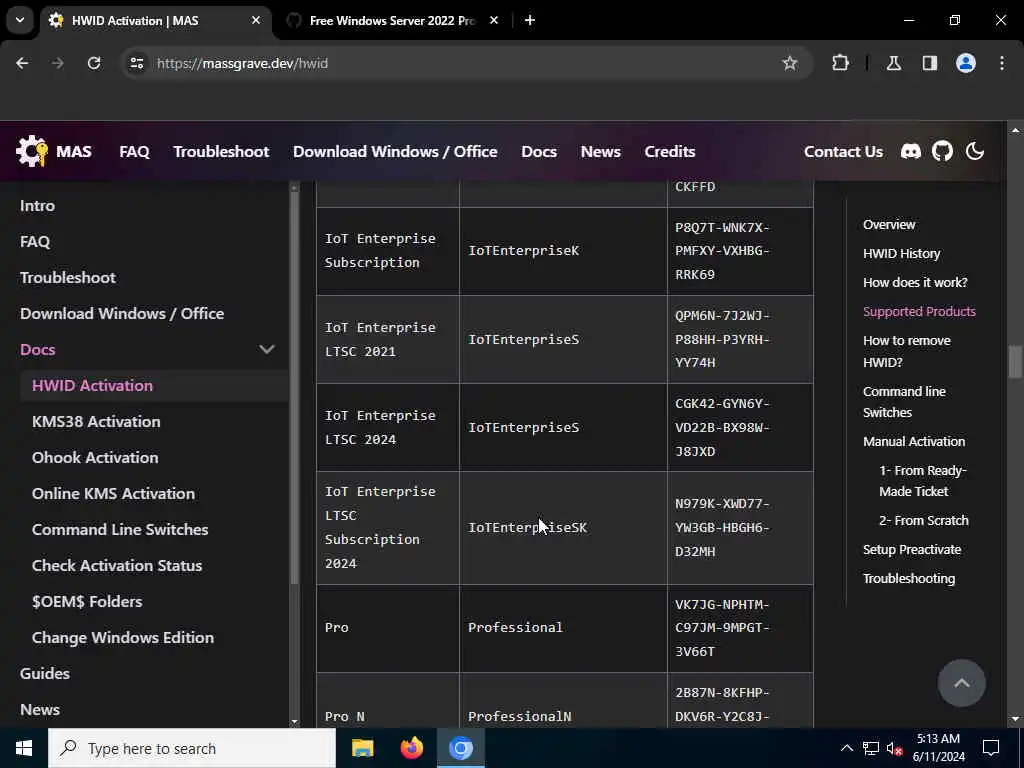Open the Chrome three-dot menu

pyautogui.click(x=1002, y=63)
